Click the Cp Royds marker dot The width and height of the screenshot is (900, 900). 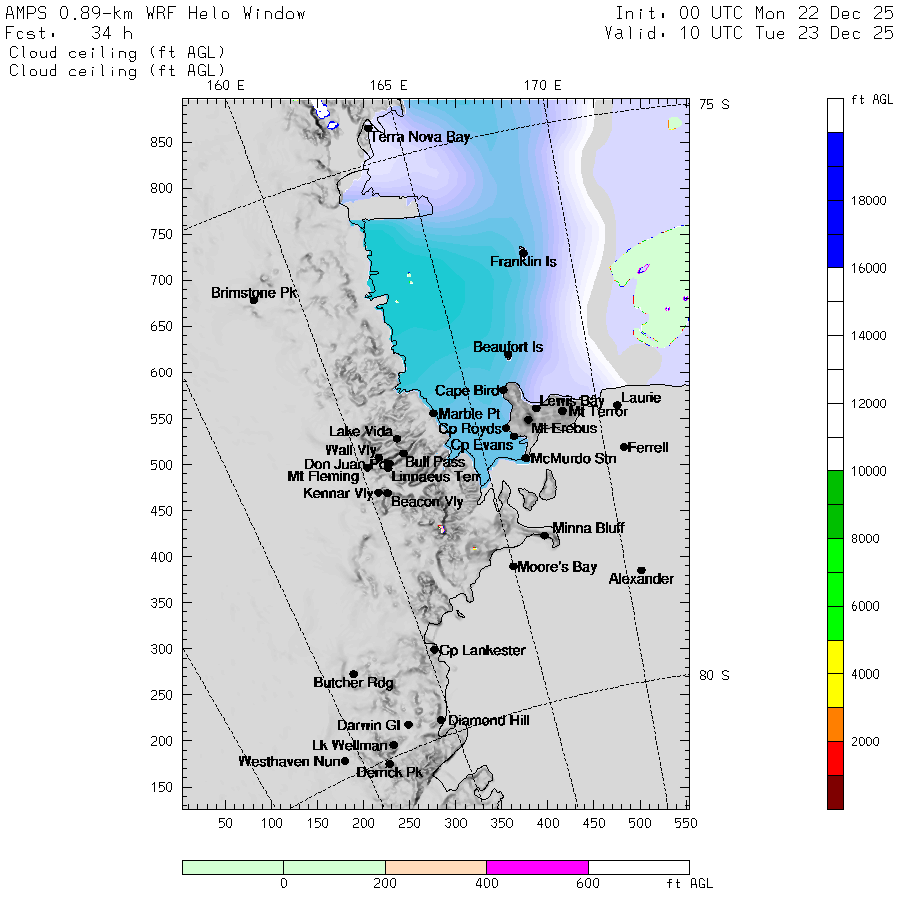(x=506, y=428)
